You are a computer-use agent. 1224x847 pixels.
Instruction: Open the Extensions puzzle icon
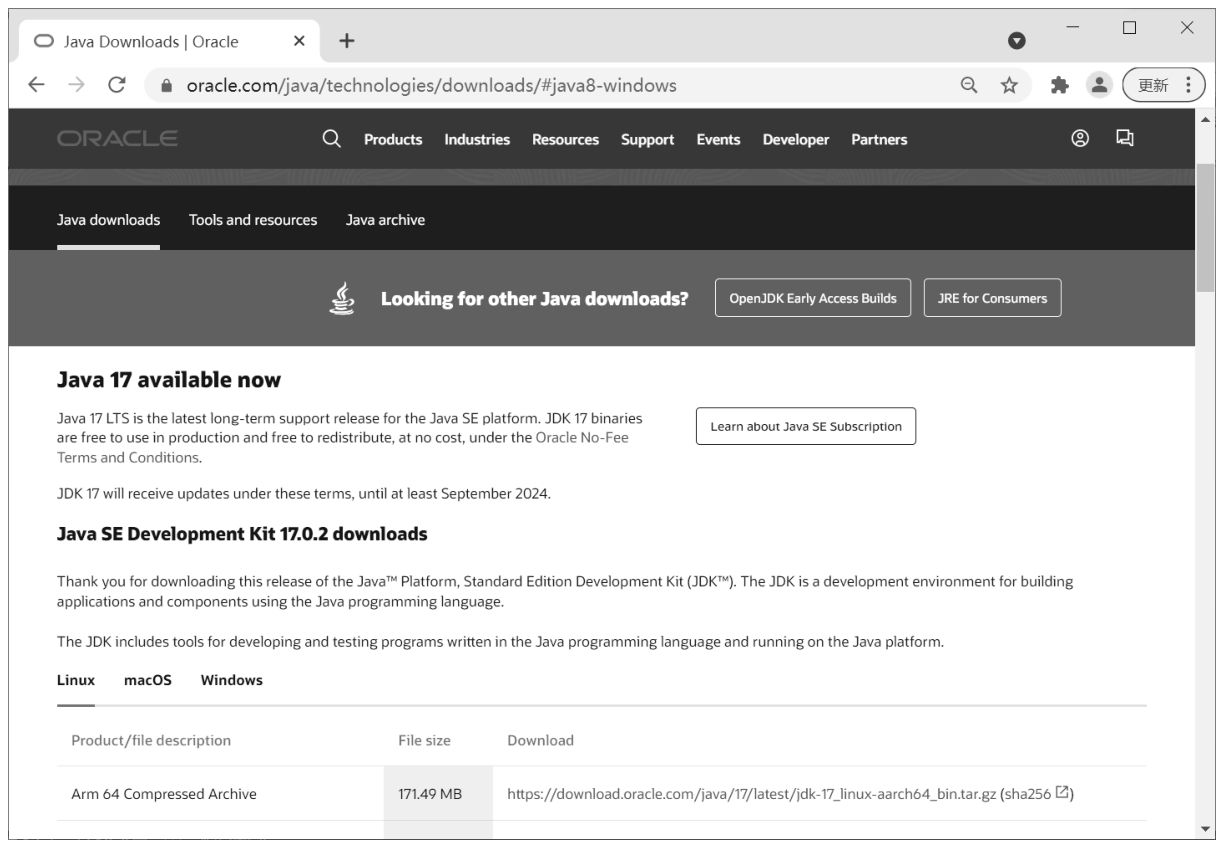pyautogui.click(x=1060, y=85)
